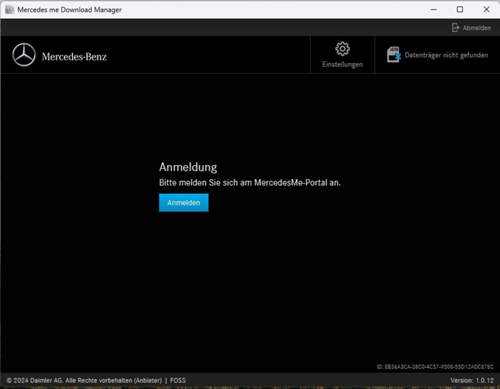
Task: Click the Anmeldung heading
Action: [188, 167]
